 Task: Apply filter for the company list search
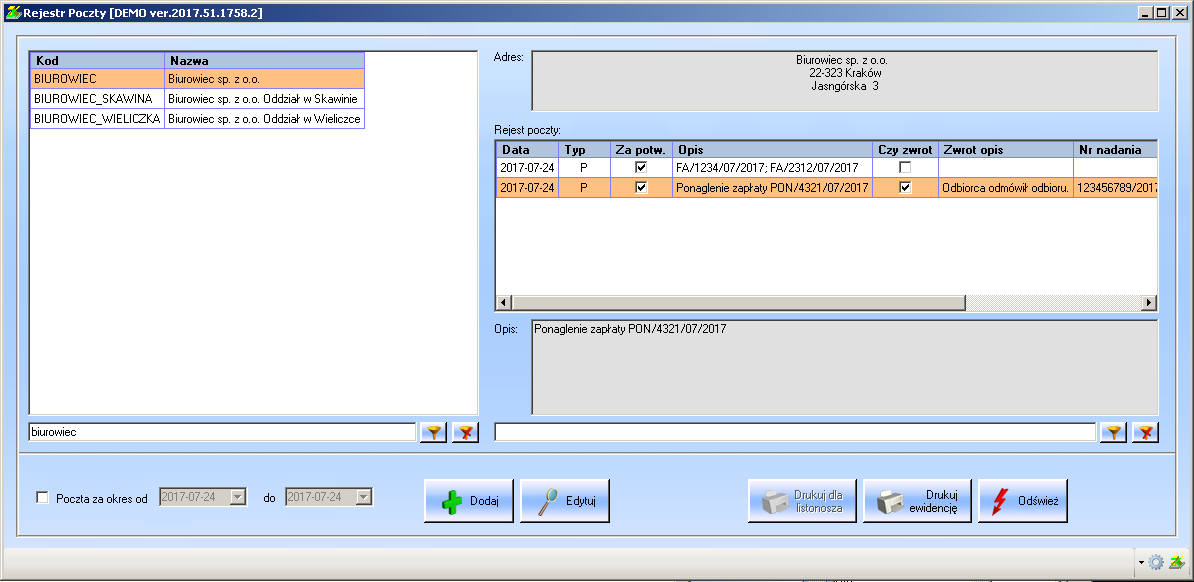click(433, 433)
